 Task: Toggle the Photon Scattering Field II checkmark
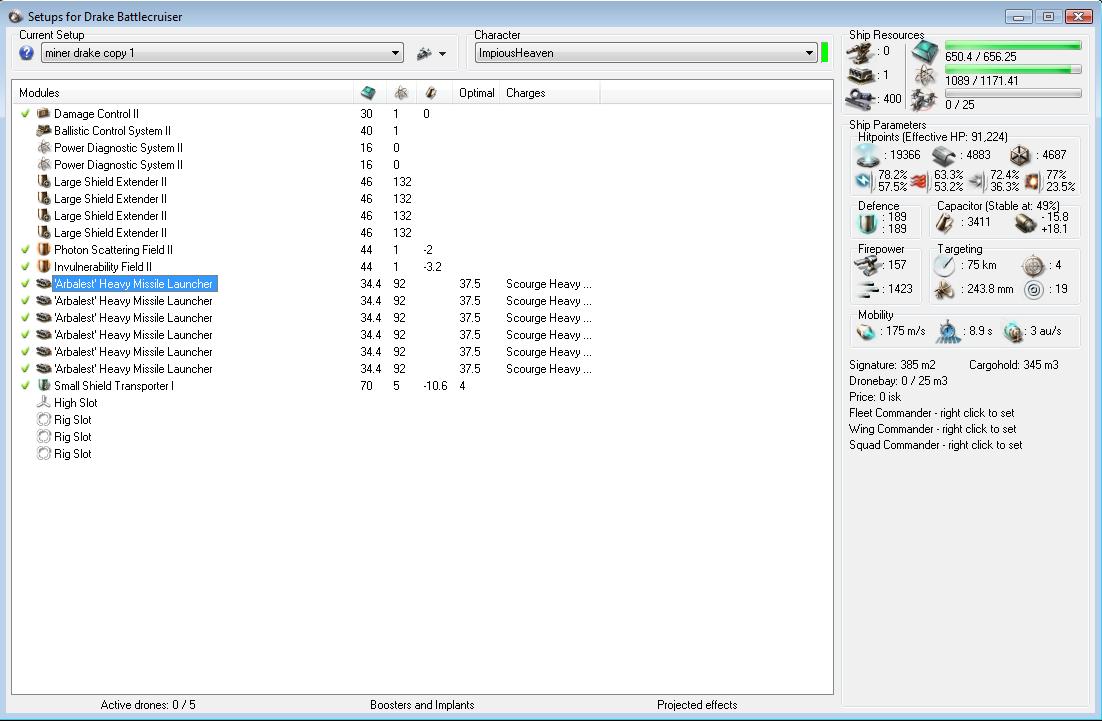coord(25,249)
